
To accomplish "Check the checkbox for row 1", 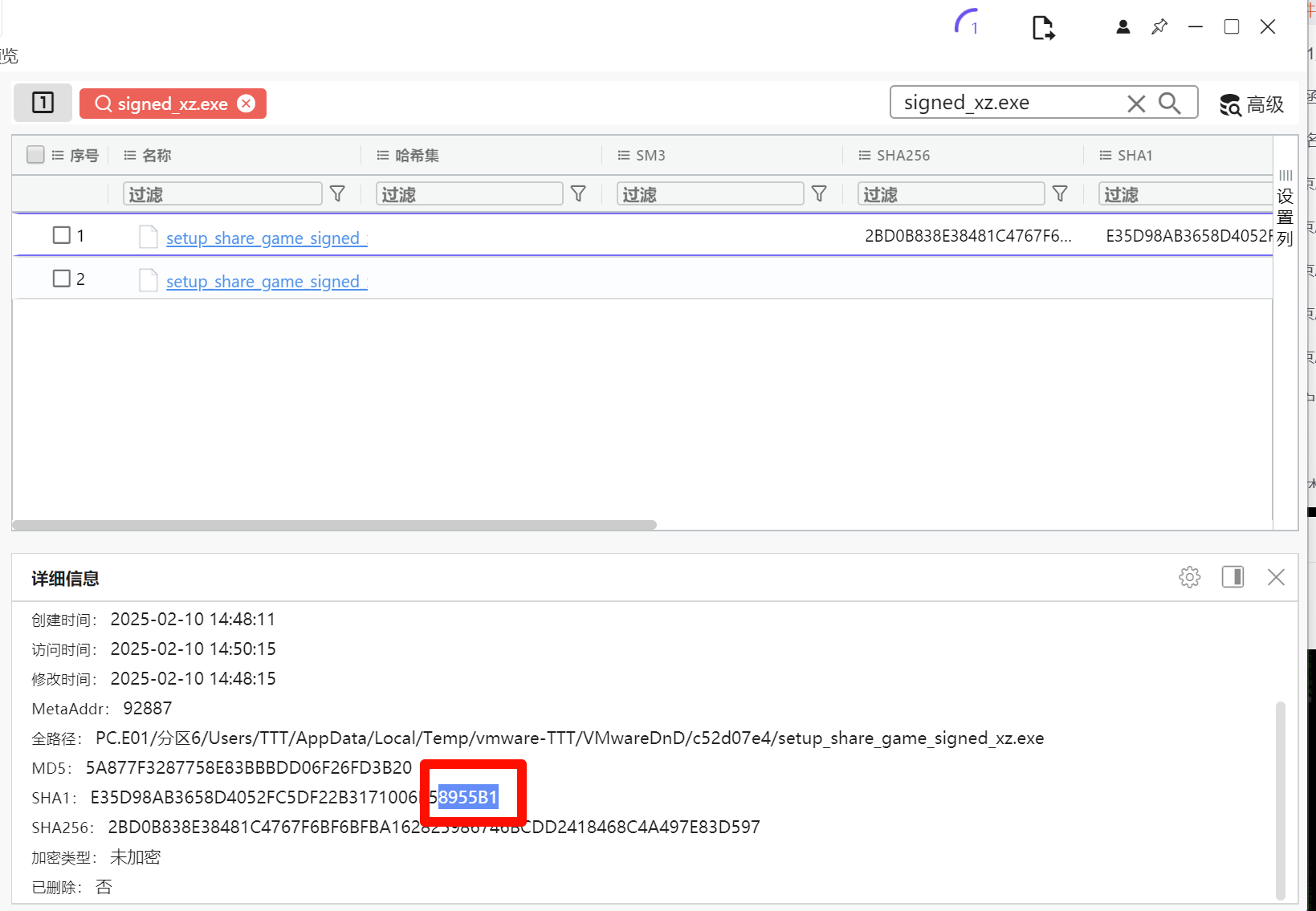I will (61, 235).
